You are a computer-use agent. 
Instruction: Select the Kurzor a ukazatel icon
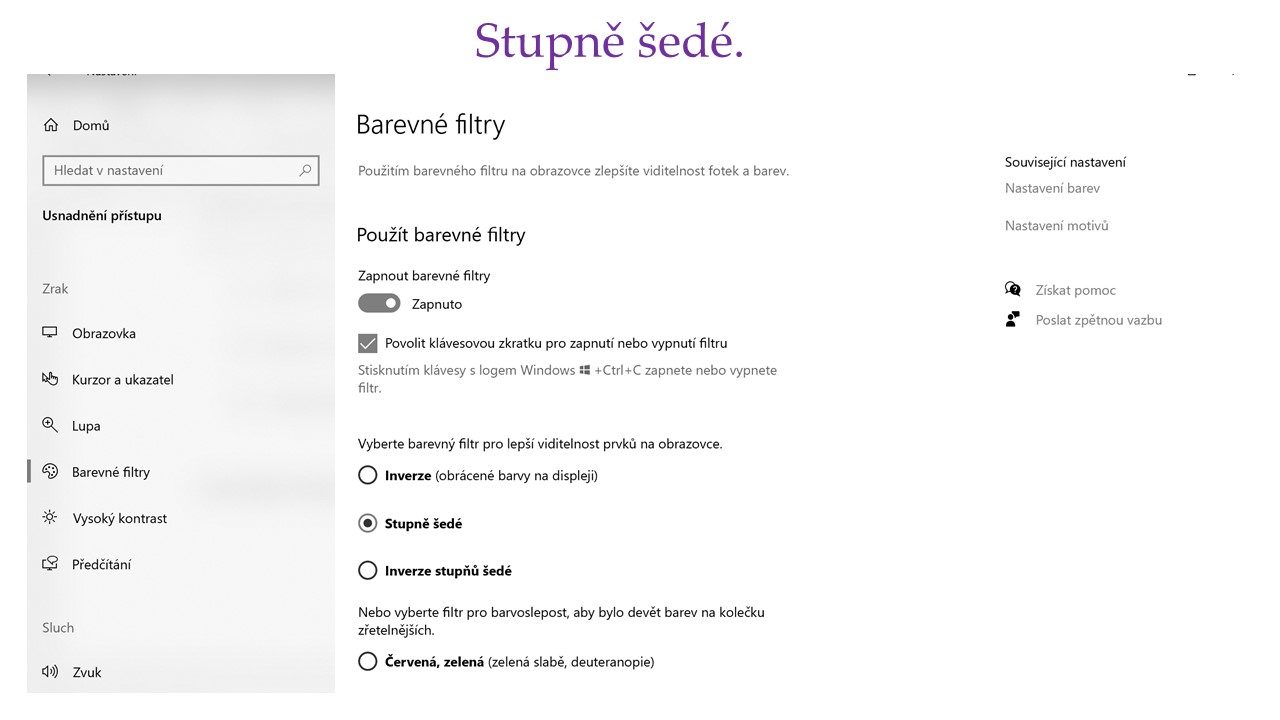point(50,379)
